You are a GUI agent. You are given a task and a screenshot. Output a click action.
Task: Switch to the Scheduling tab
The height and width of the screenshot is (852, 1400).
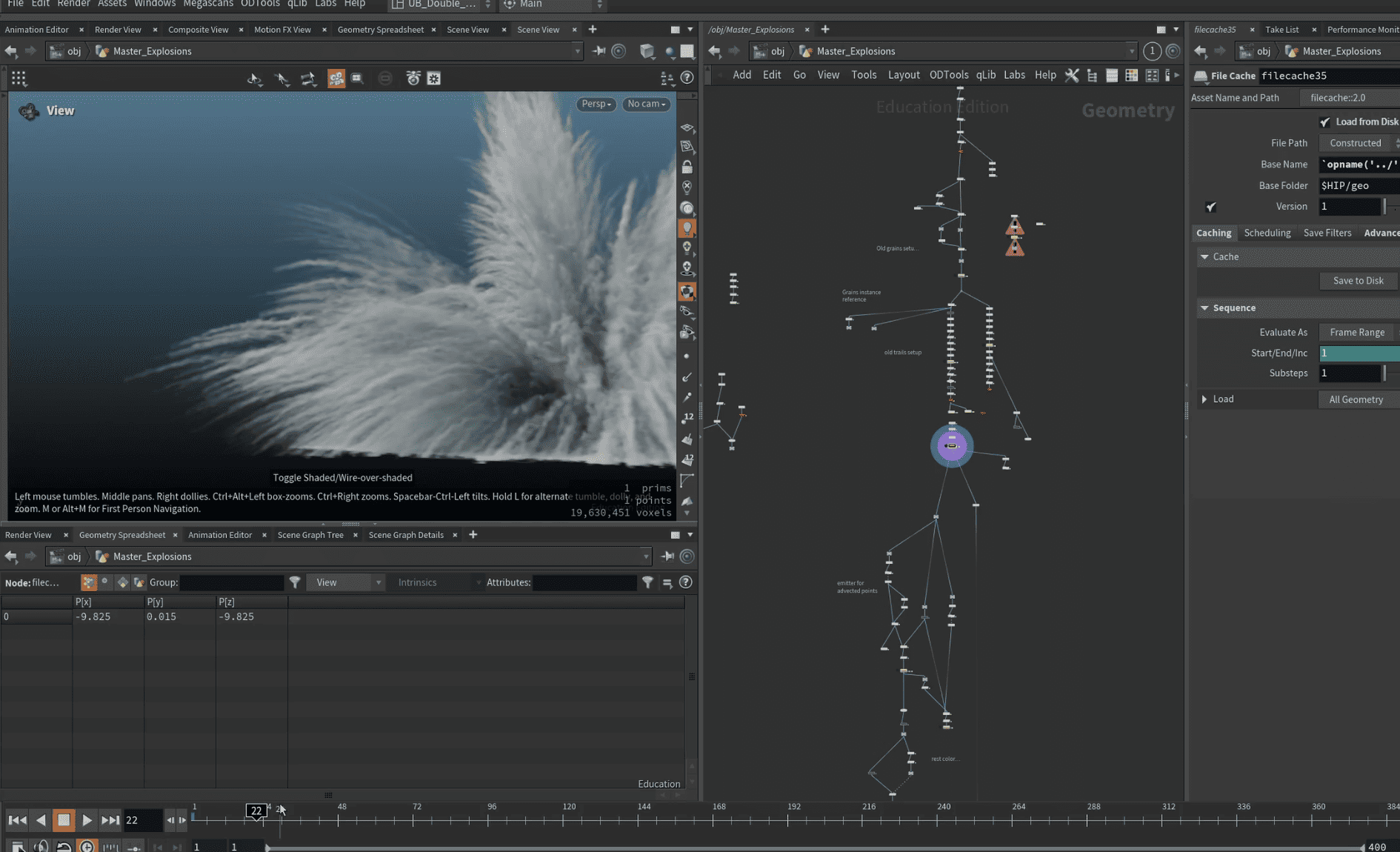[1267, 233]
